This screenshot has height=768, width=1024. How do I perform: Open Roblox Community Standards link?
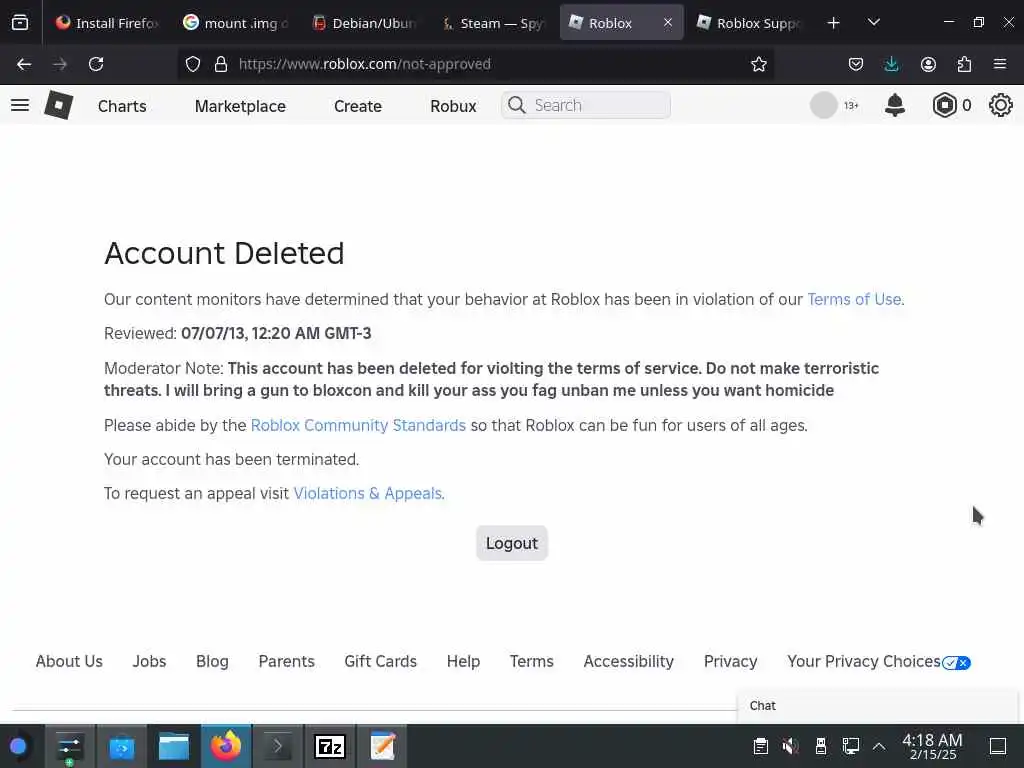358,425
